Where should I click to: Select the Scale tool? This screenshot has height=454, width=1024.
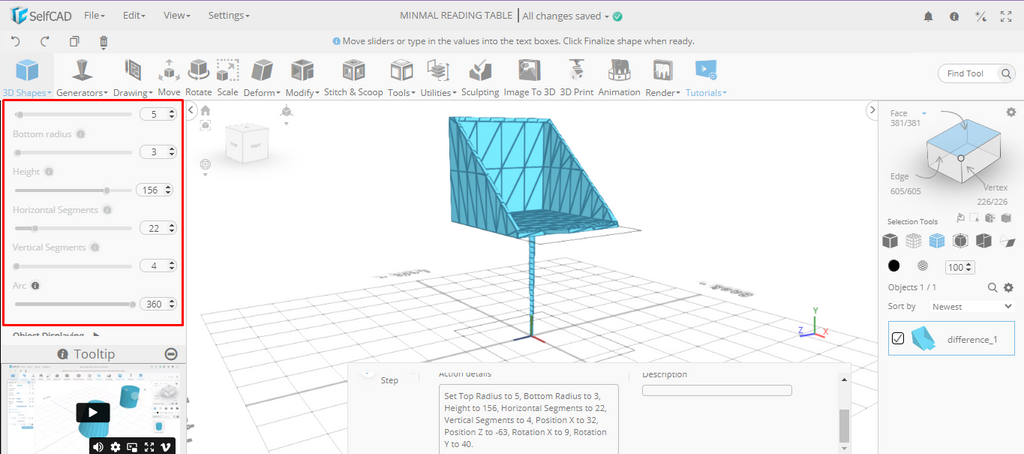pyautogui.click(x=228, y=77)
